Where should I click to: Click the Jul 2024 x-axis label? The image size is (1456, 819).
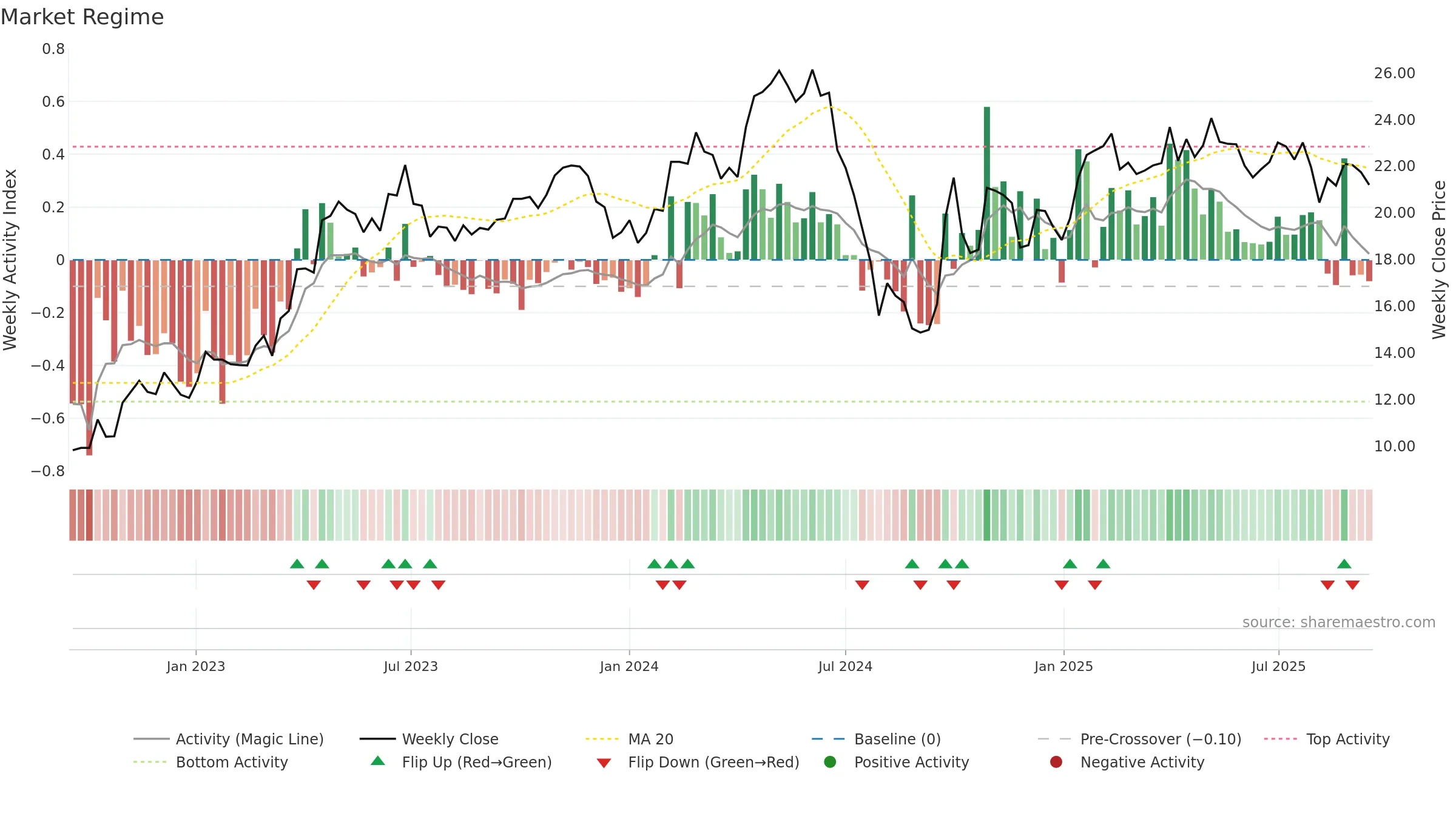[845, 666]
